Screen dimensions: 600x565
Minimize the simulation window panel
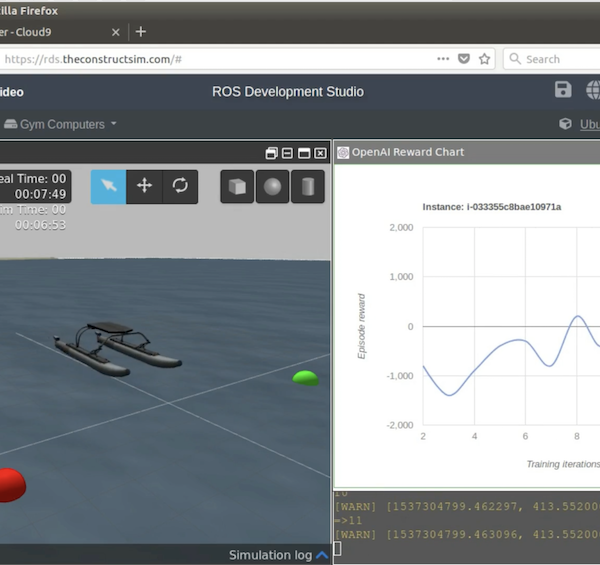click(287, 153)
